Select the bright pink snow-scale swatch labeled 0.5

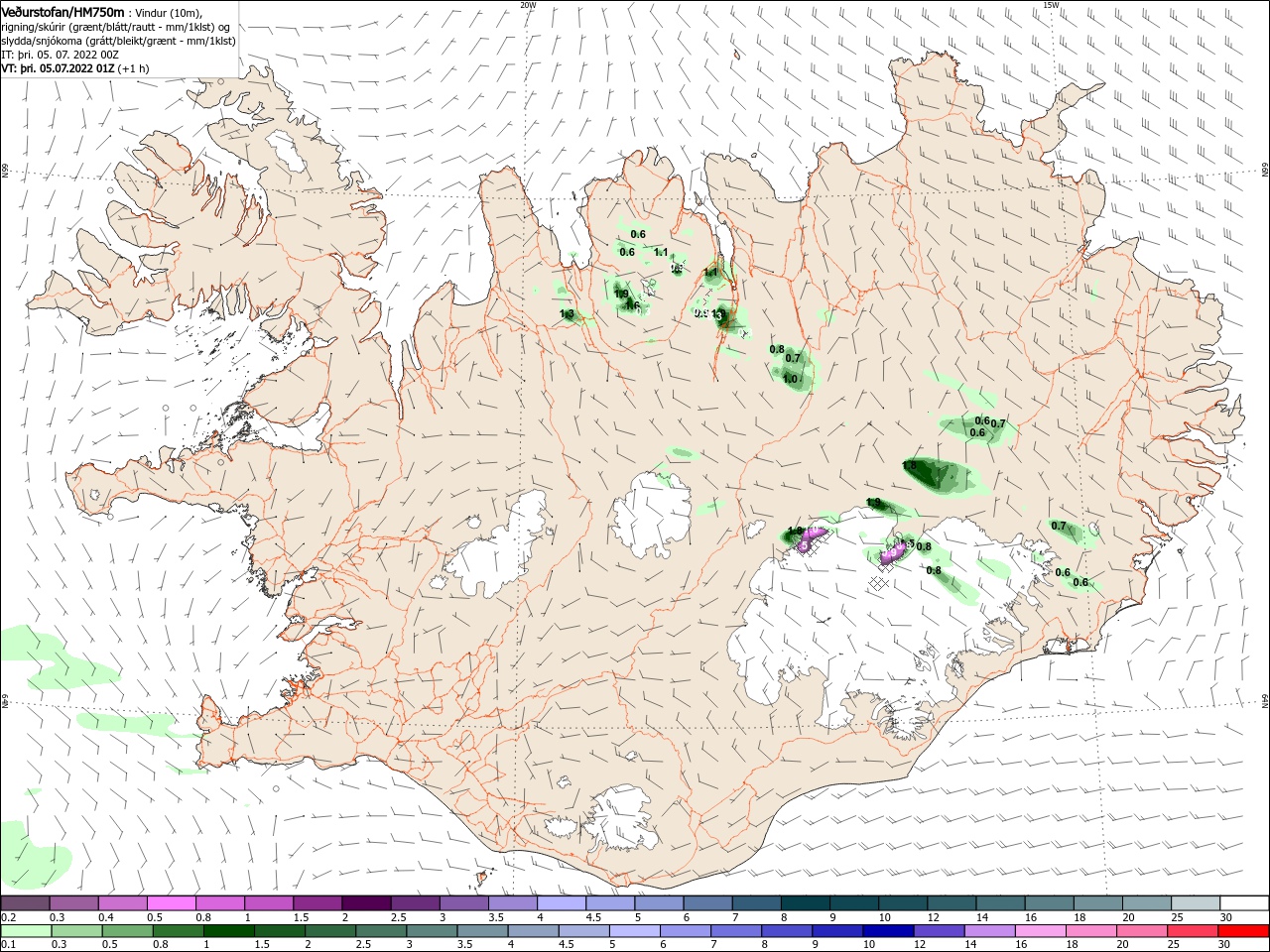[171, 903]
